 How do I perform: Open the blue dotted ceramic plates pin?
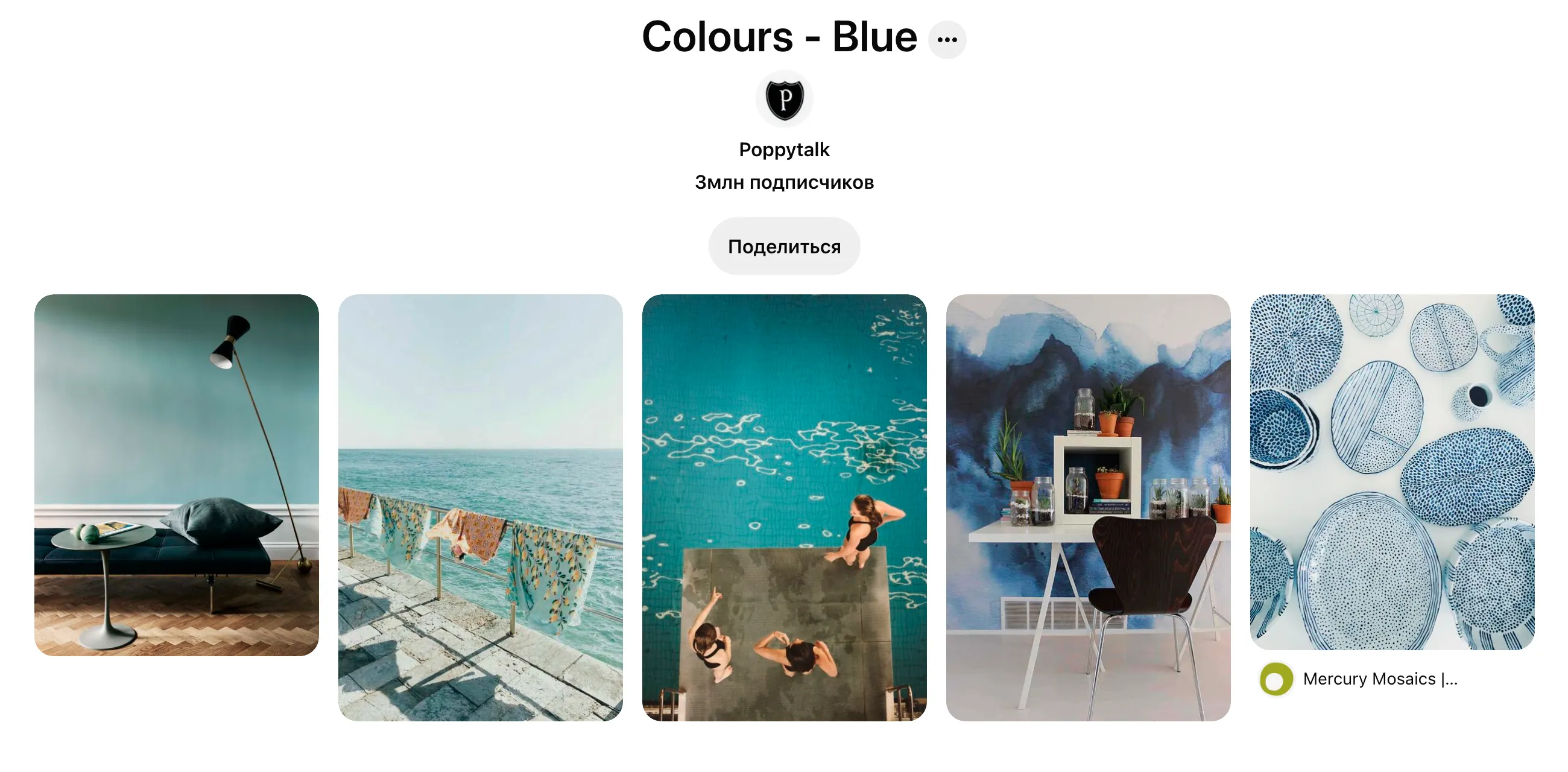[x=1391, y=472]
